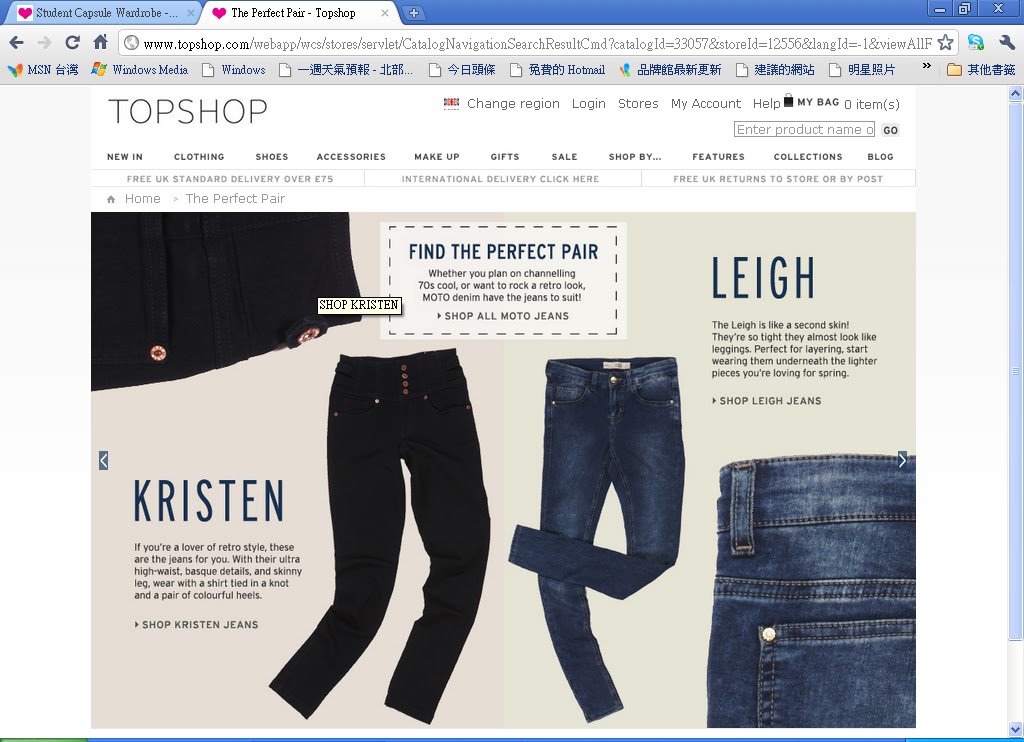This screenshot has height=742, width=1024.
Task: Open My Bag shopping bag icon
Action: [x=788, y=101]
